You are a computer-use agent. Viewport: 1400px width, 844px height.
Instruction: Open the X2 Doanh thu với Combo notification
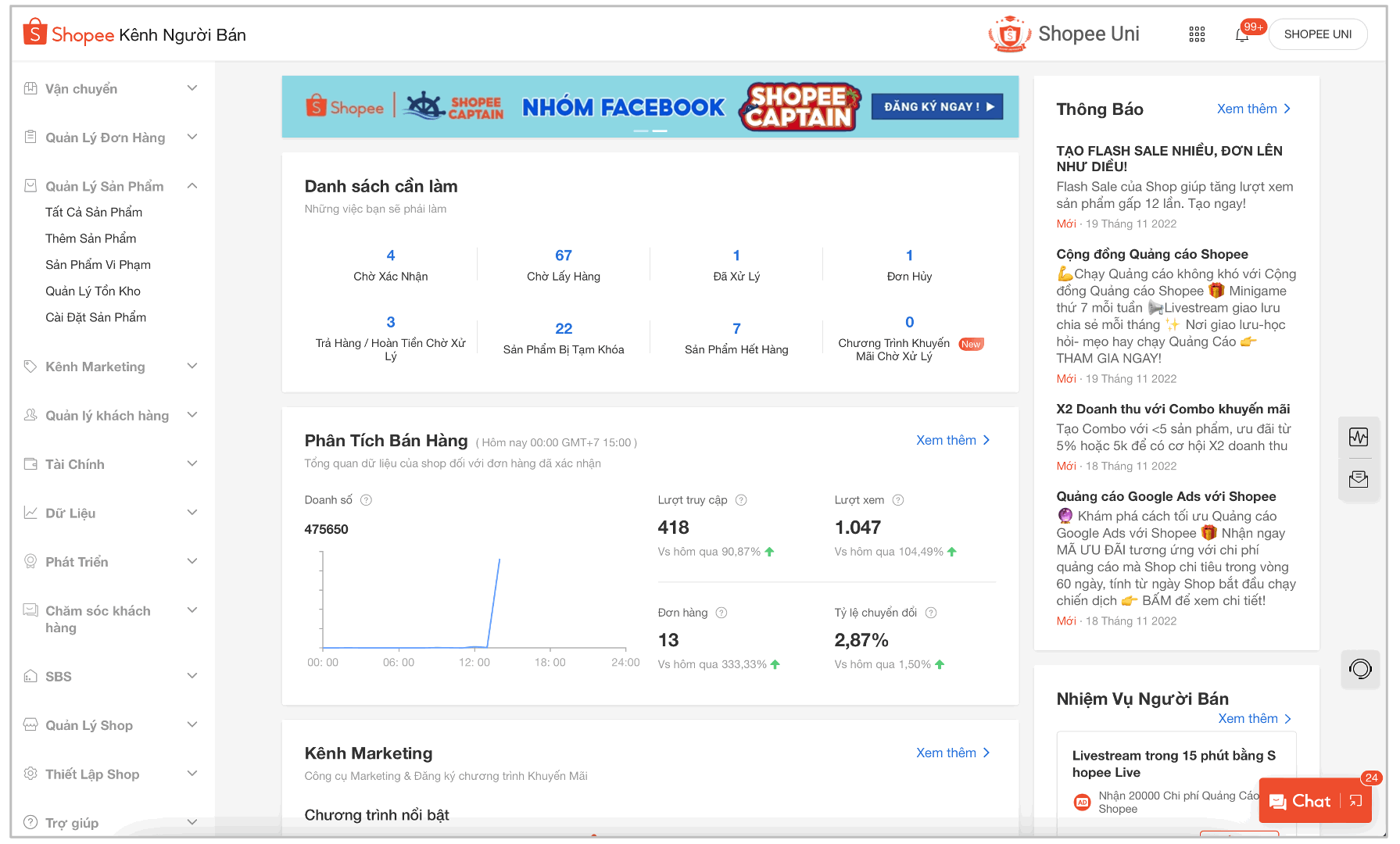pyautogui.click(x=1173, y=409)
